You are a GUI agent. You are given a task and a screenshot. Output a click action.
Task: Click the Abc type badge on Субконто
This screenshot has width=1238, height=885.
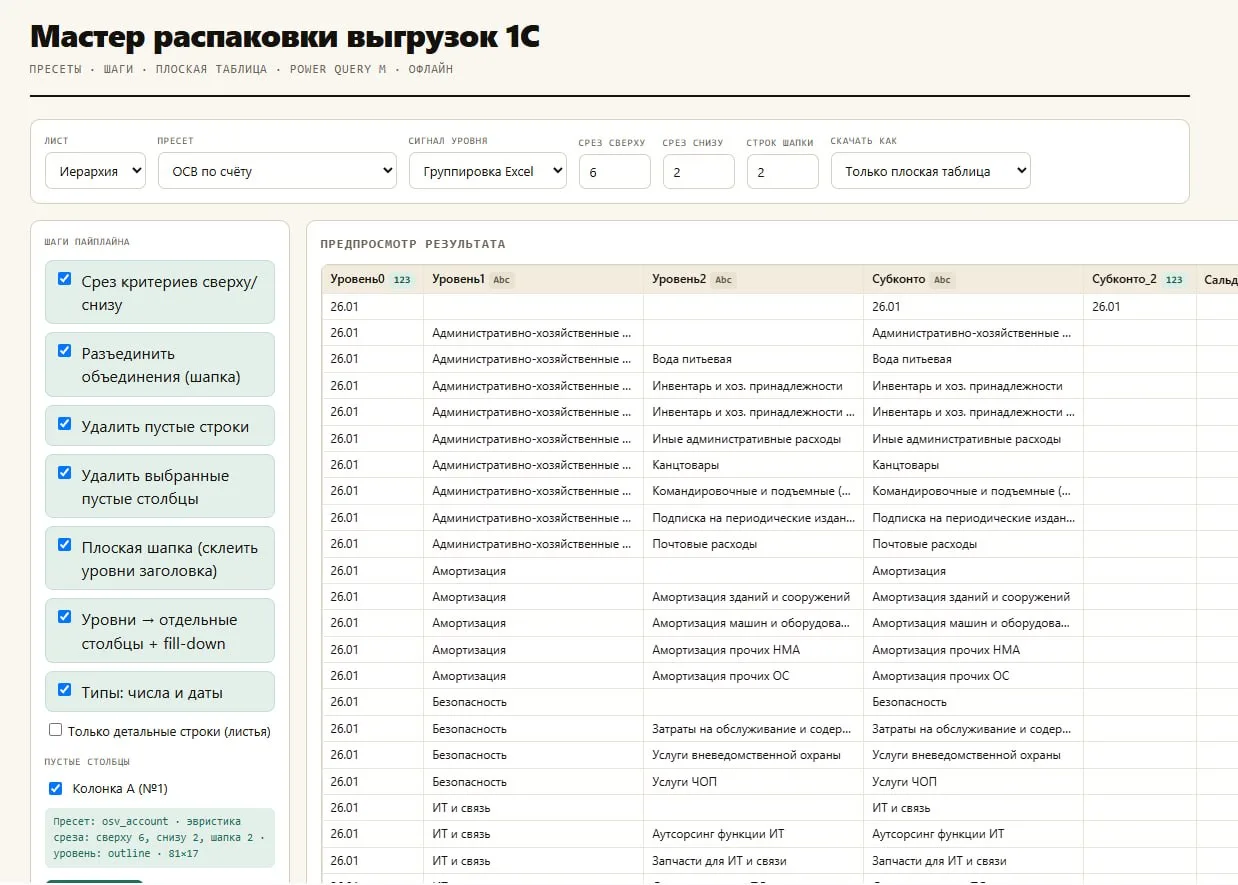pos(942,280)
